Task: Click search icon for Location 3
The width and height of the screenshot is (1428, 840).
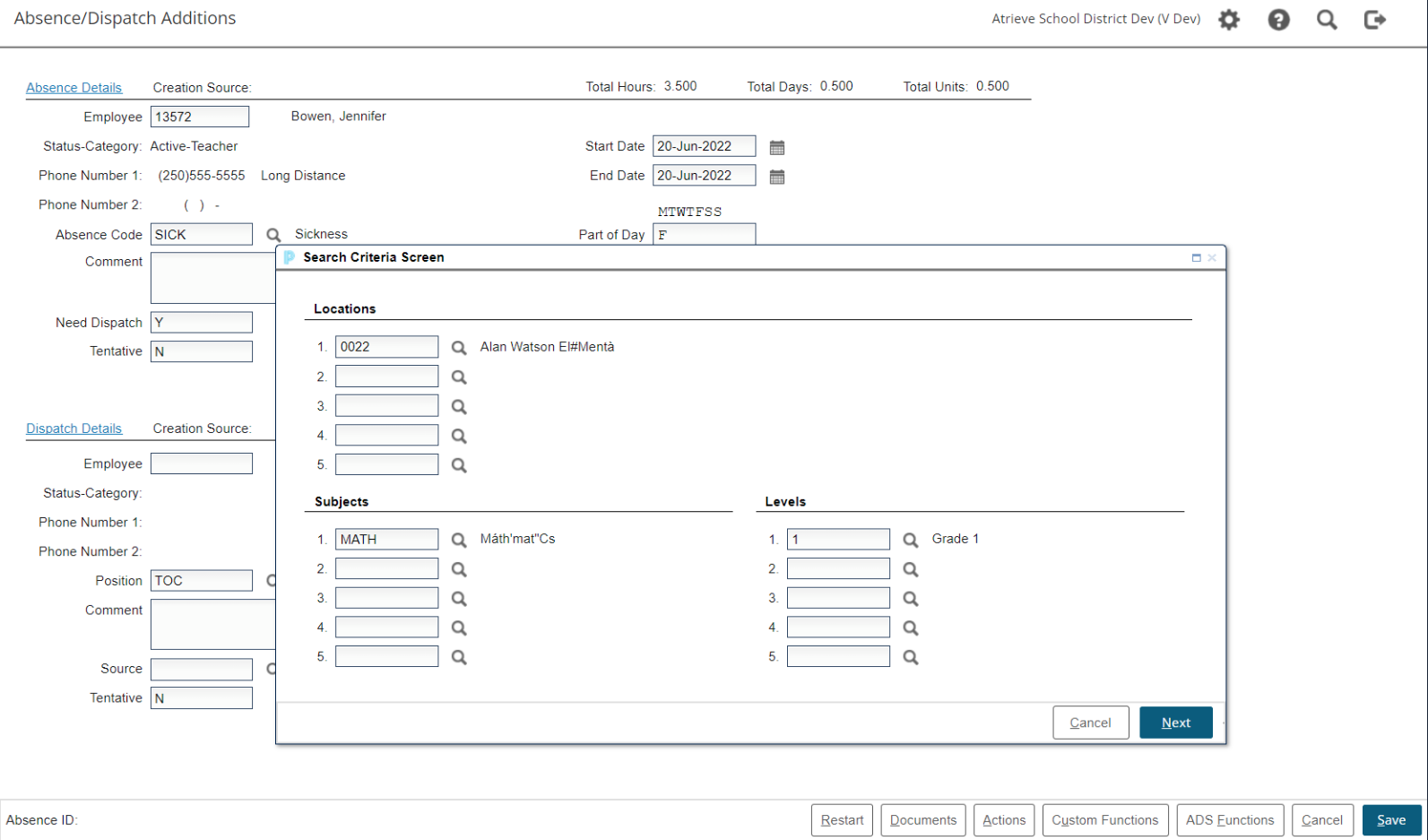Action: tap(459, 407)
